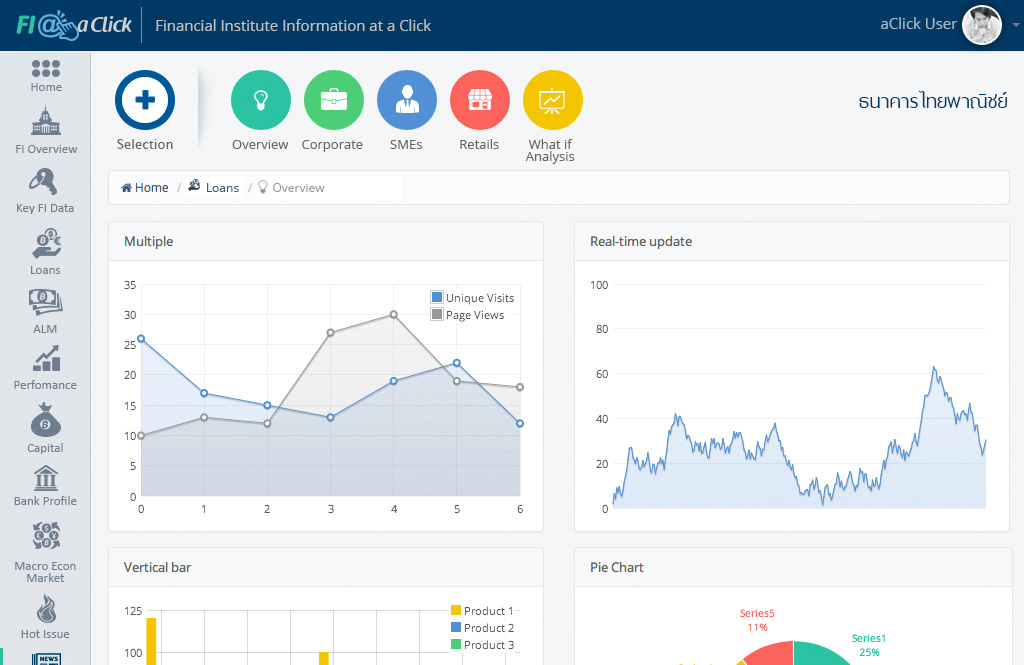Open ALM banknotes icon
This screenshot has width=1024, height=665.
point(45,302)
